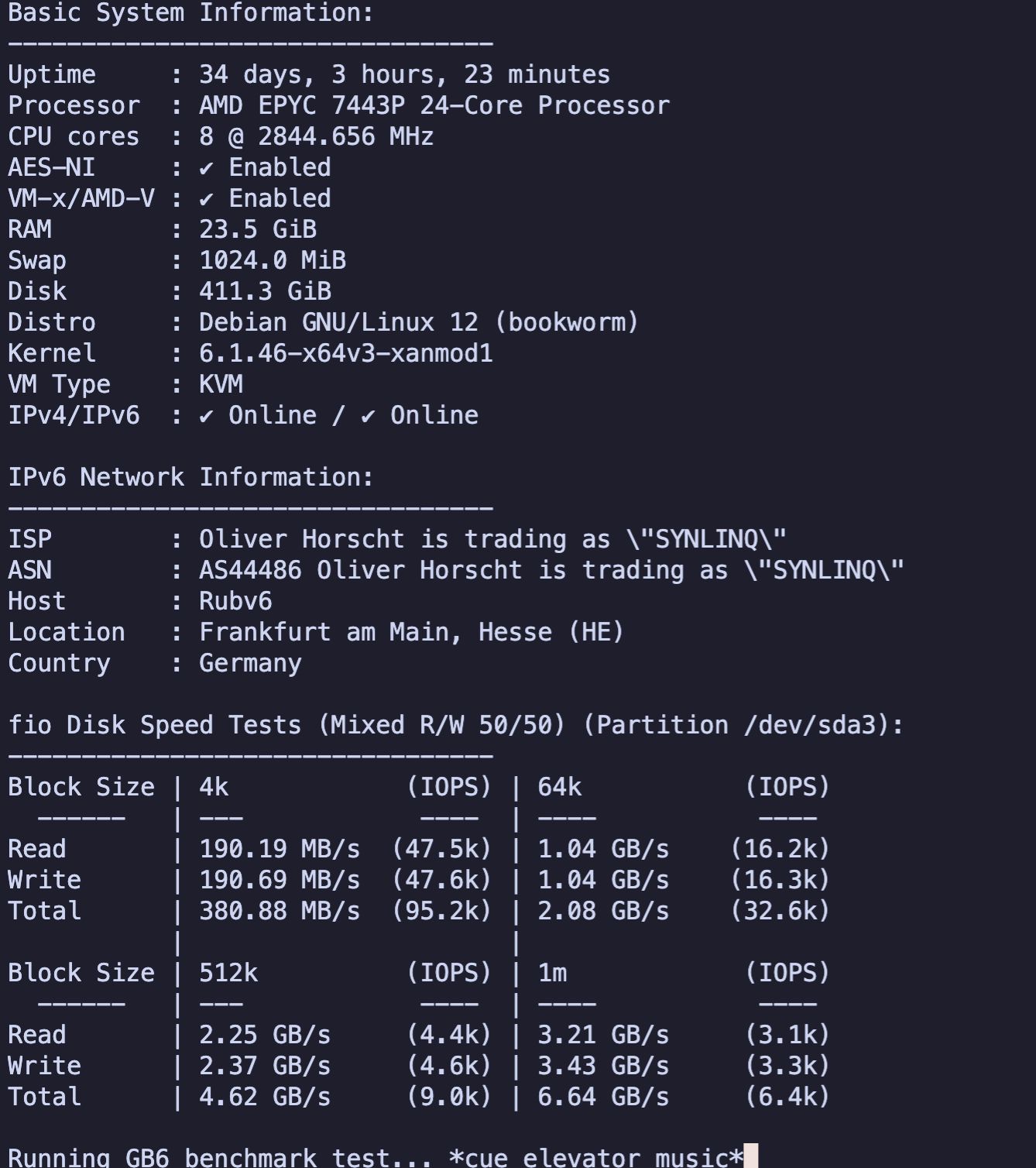Click the 512k write speed 2.37 GB/s
This screenshot has width=1036, height=1168.
(x=265, y=1066)
